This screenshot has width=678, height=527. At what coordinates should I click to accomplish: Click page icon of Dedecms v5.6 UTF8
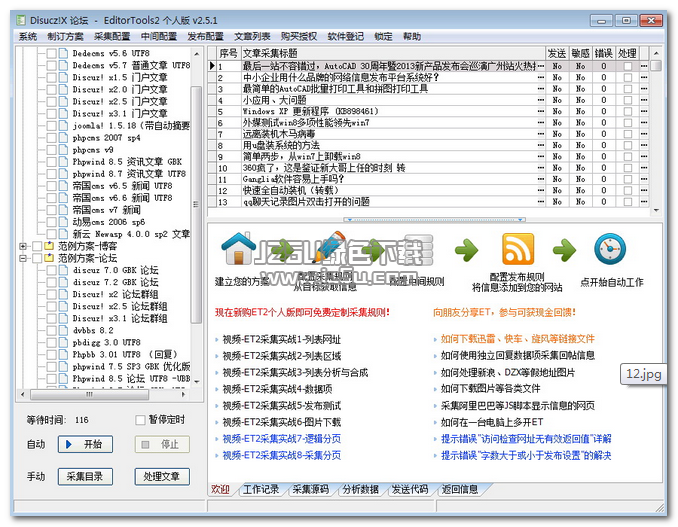click(64, 53)
